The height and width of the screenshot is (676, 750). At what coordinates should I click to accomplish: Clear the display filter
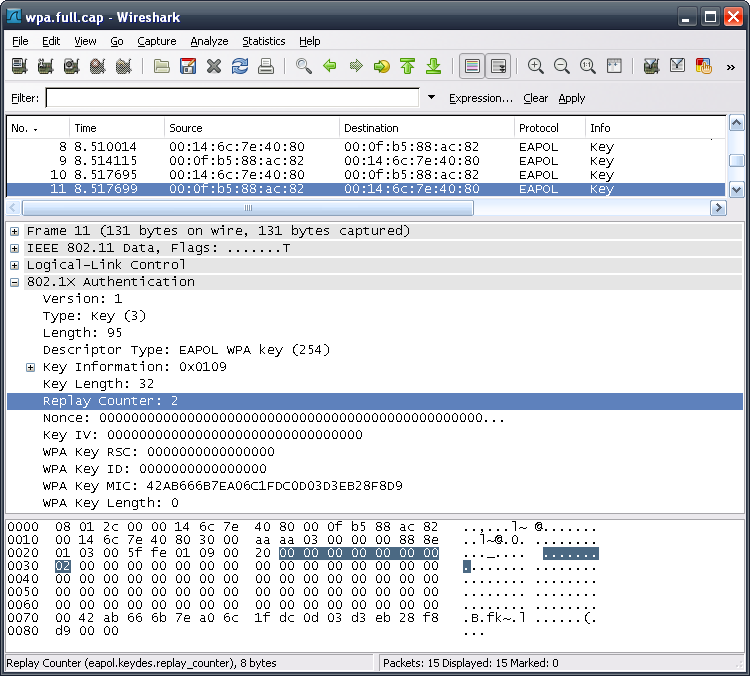[x=535, y=98]
